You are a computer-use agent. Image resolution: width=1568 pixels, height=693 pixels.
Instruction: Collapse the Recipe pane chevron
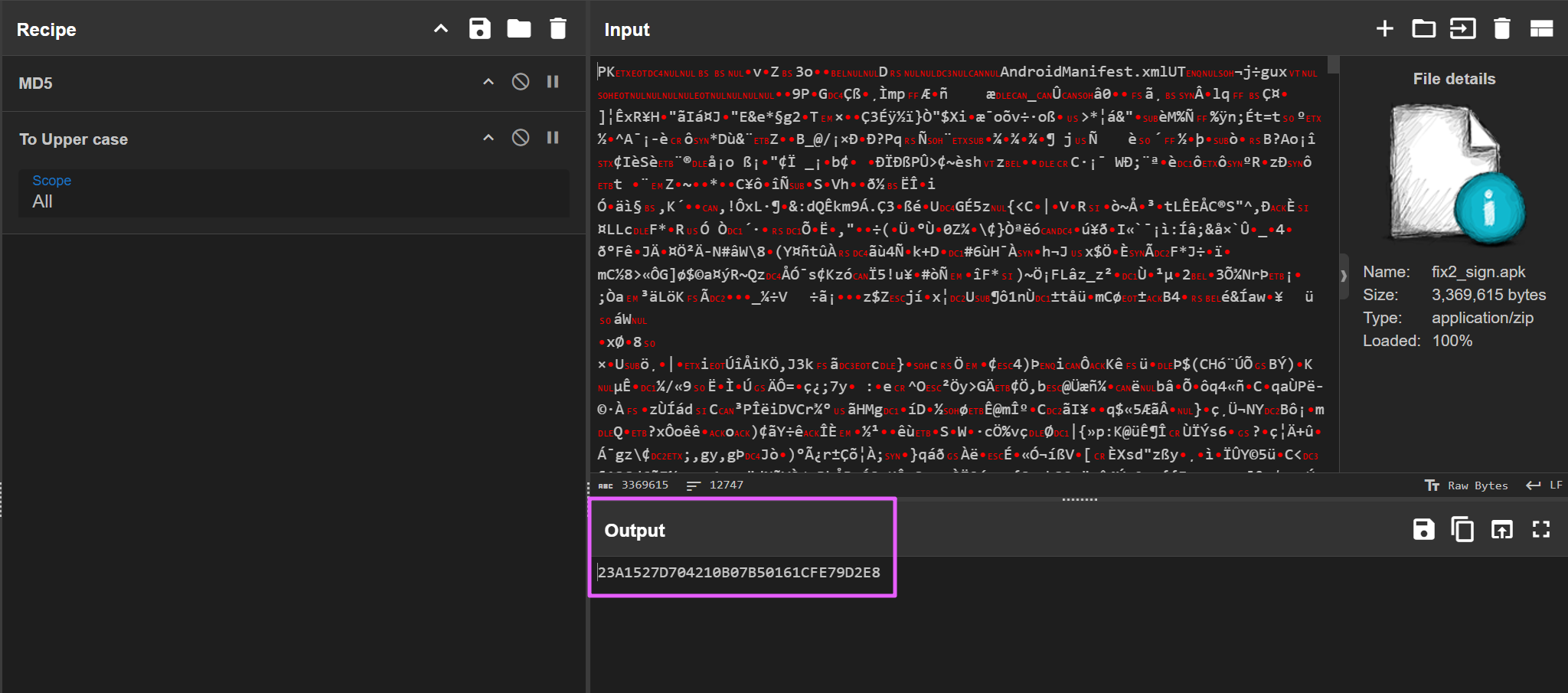tap(441, 29)
